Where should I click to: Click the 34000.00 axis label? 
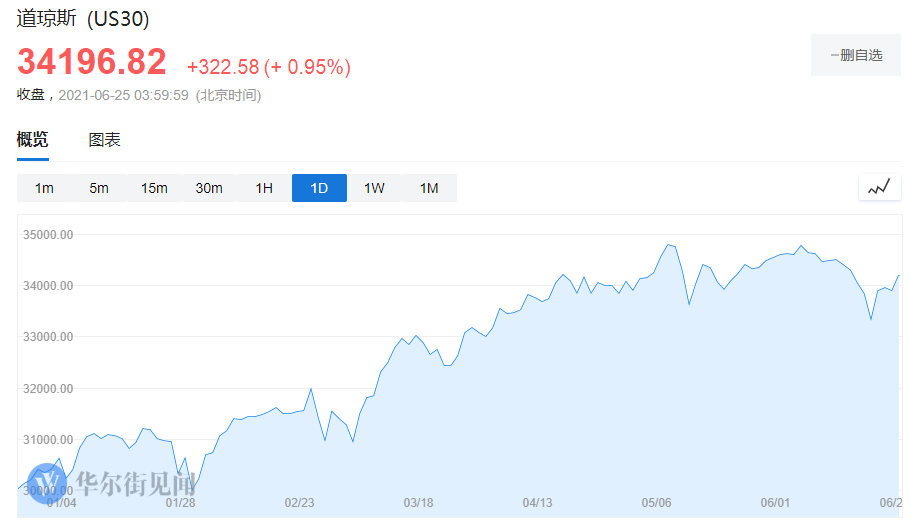48,286
